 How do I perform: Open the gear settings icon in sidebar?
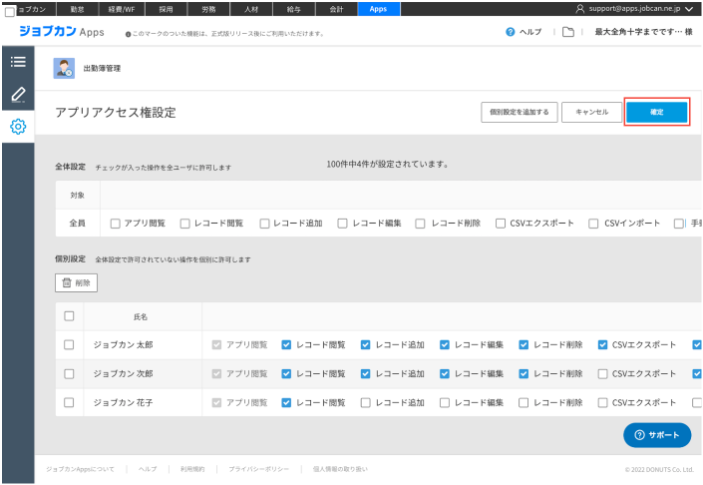[17, 127]
